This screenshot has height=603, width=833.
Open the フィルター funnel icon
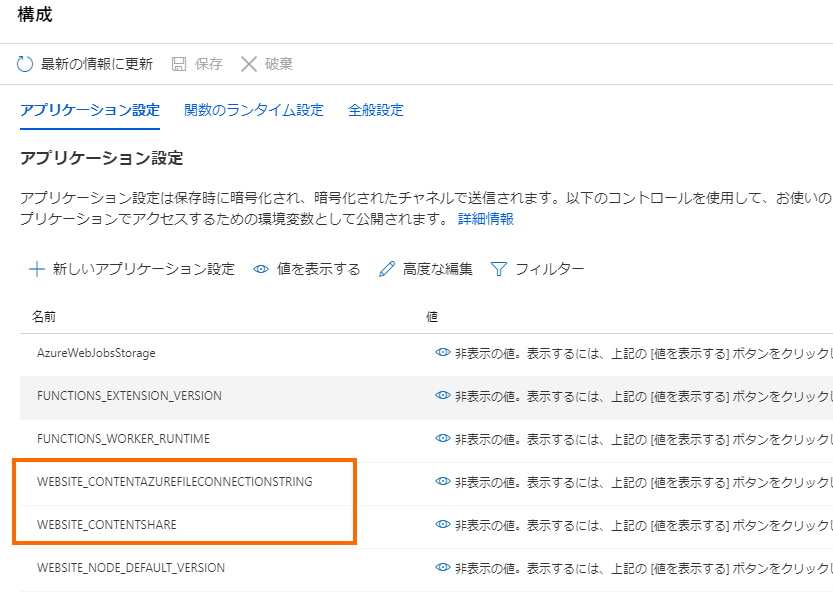point(497,269)
